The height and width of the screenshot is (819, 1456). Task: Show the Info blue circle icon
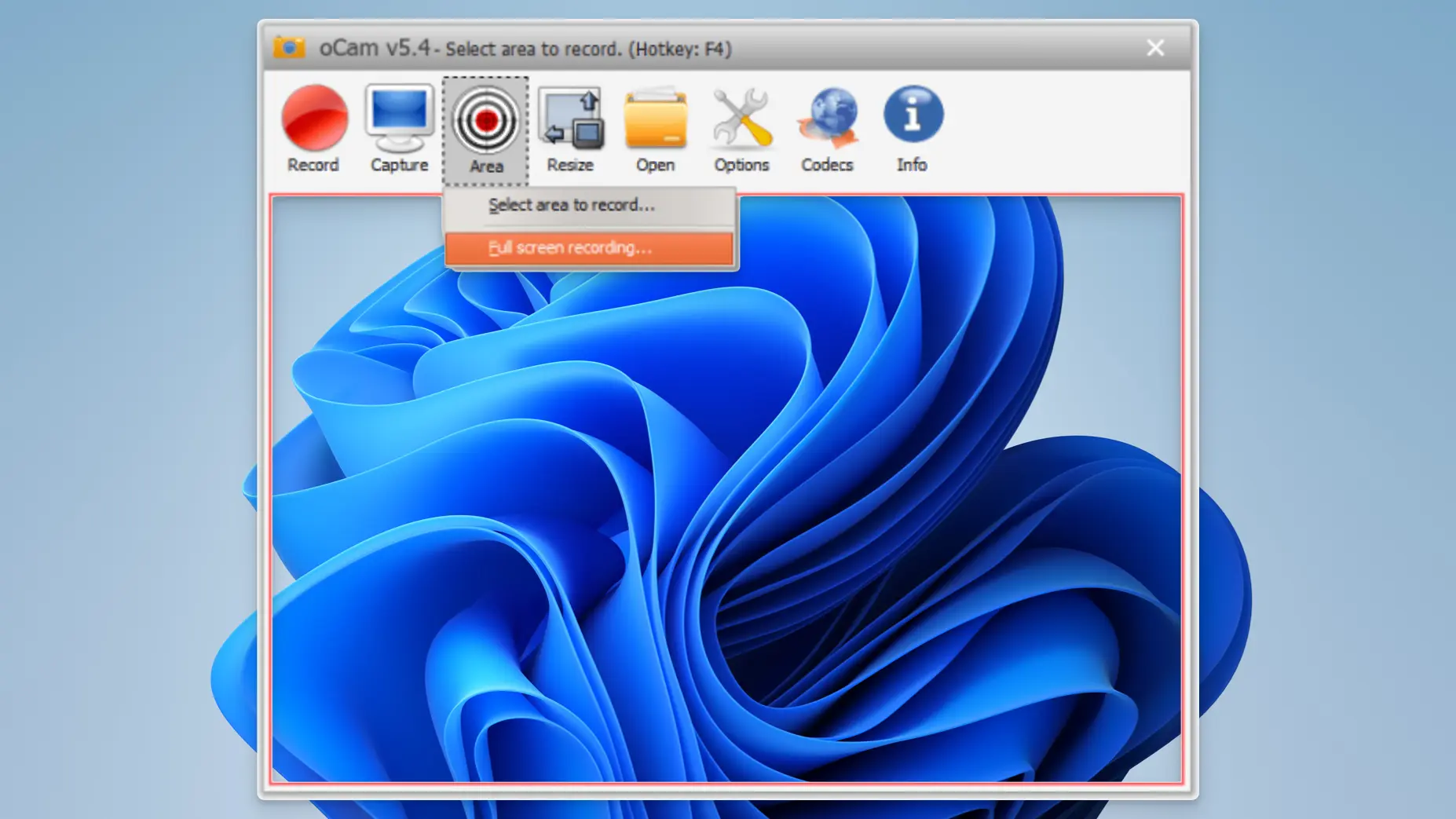pos(912,115)
